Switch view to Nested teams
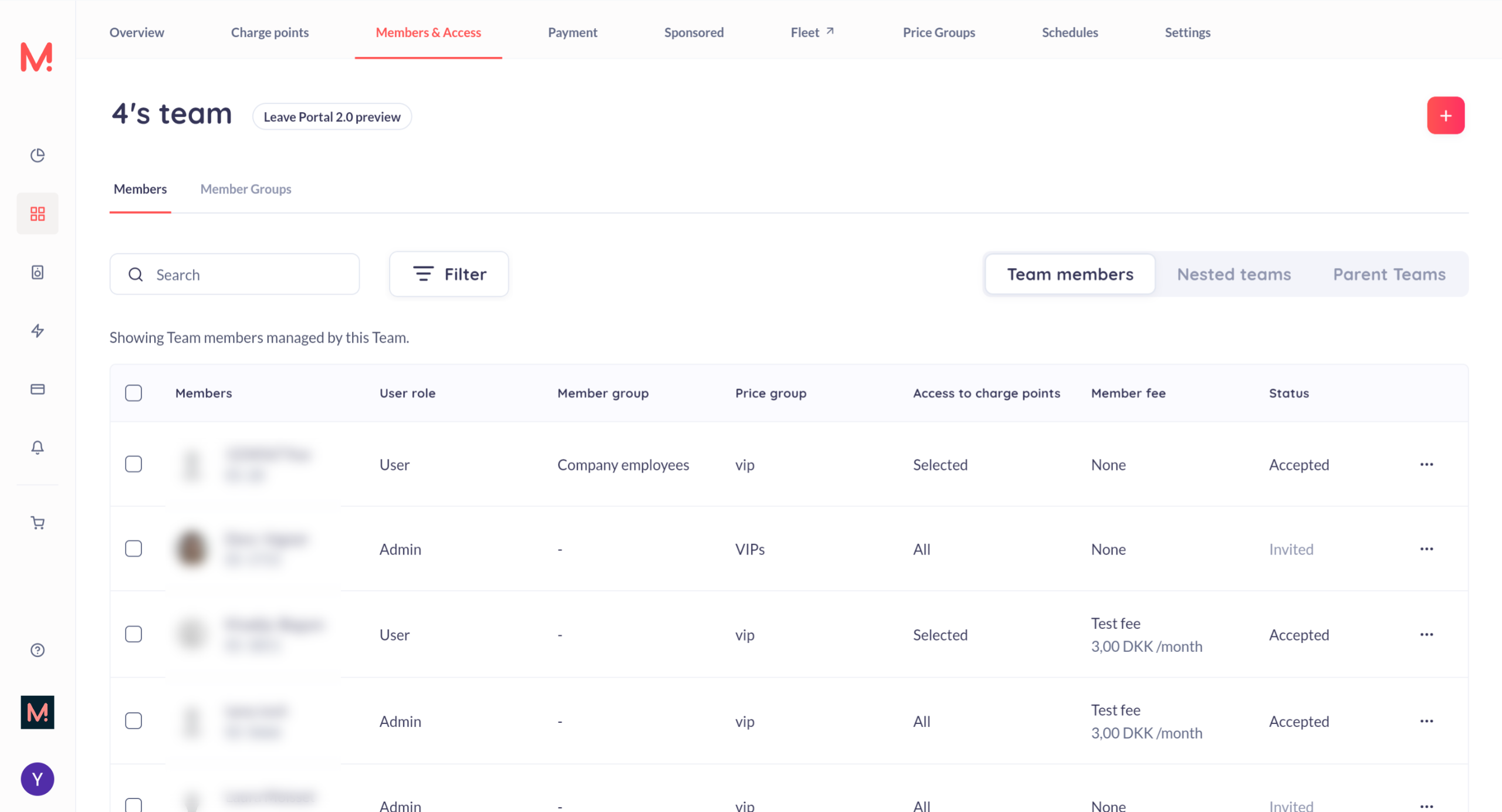The image size is (1502, 812). [1233, 274]
